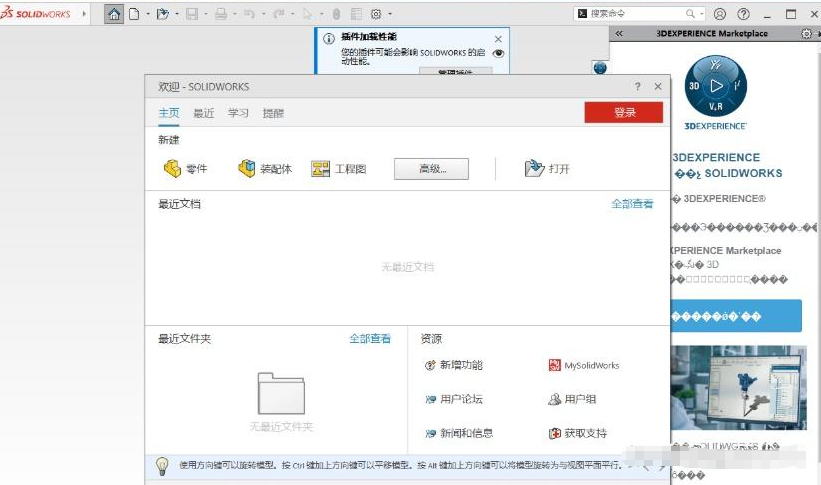Open the 用户组 resource link
This screenshot has width=821, height=485.
572,399
